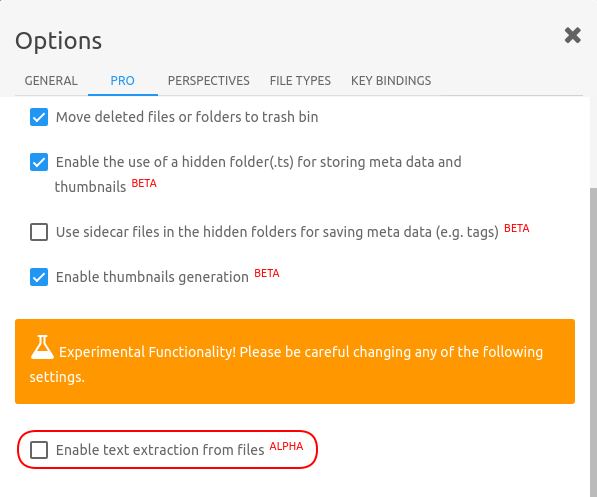Click the ALPHA badge next to text extraction
This screenshot has width=597, height=497.
pos(286,446)
